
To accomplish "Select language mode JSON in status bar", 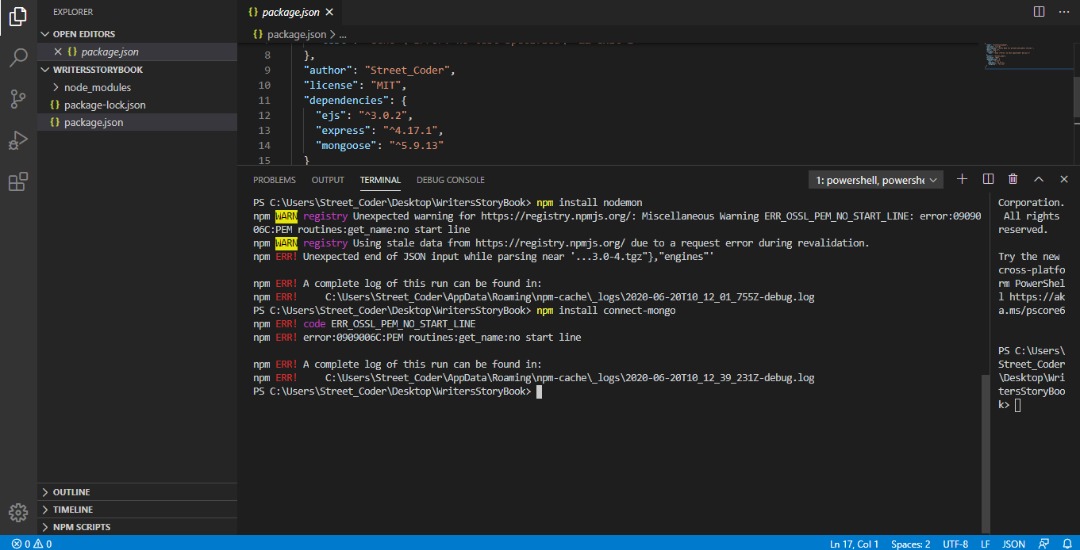I will (x=1013, y=544).
